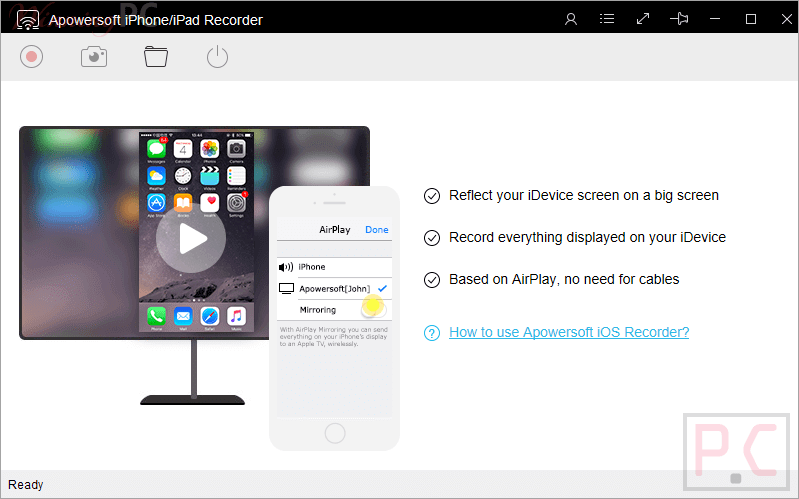
Task: Close the Apowersoft recorder window
Action: tap(786, 19)
